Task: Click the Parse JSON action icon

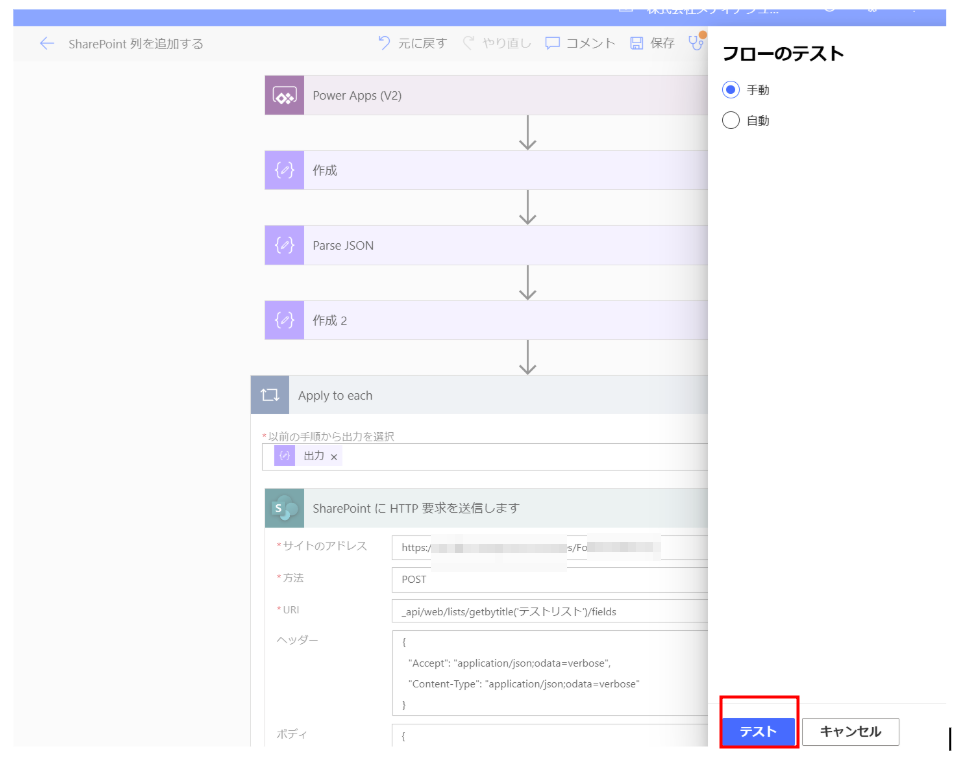Action: coord(284,245)
